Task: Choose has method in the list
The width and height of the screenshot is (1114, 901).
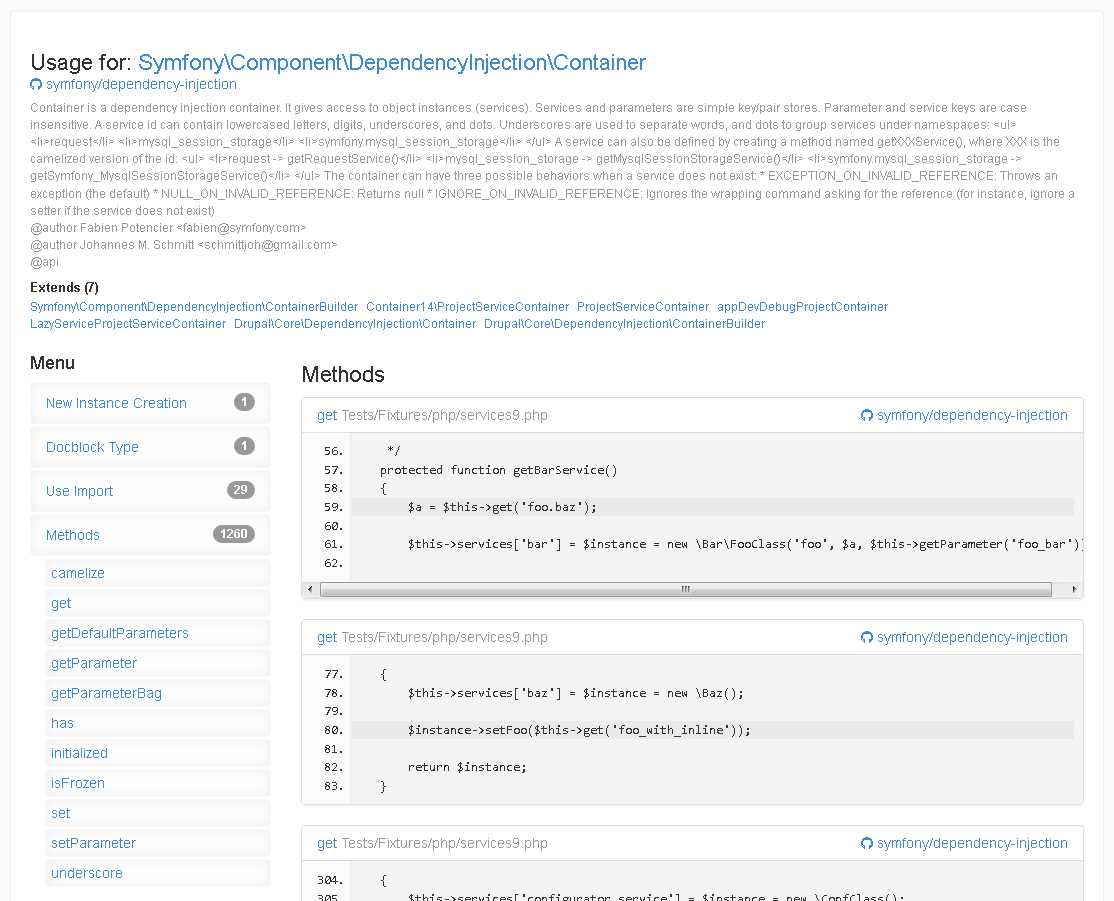Action: 158,723
